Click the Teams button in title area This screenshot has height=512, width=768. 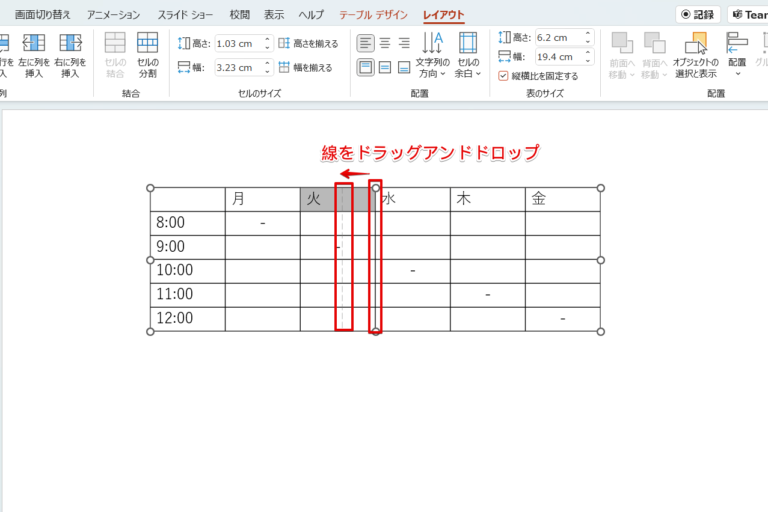tap(749, 15)
